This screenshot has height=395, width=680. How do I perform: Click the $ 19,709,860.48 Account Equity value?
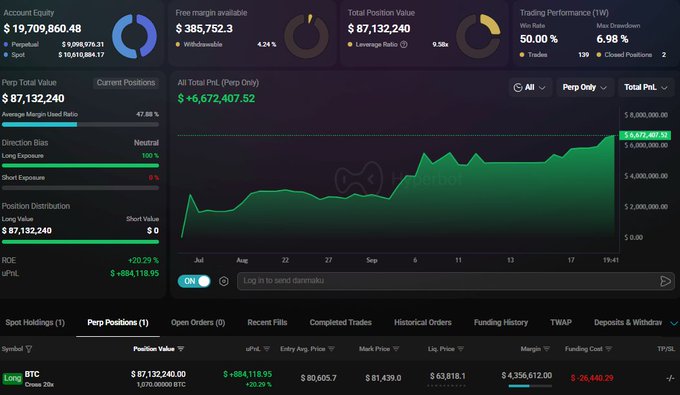coord(42,29)
